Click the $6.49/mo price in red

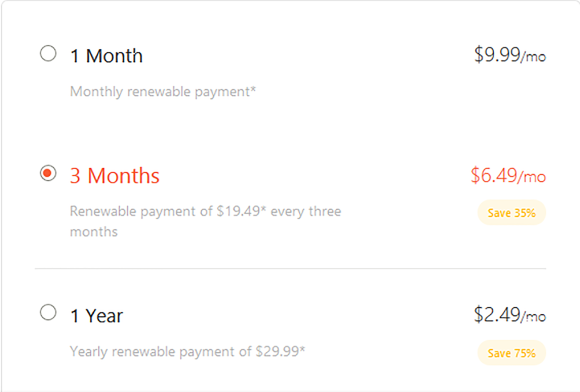(508, 175)
